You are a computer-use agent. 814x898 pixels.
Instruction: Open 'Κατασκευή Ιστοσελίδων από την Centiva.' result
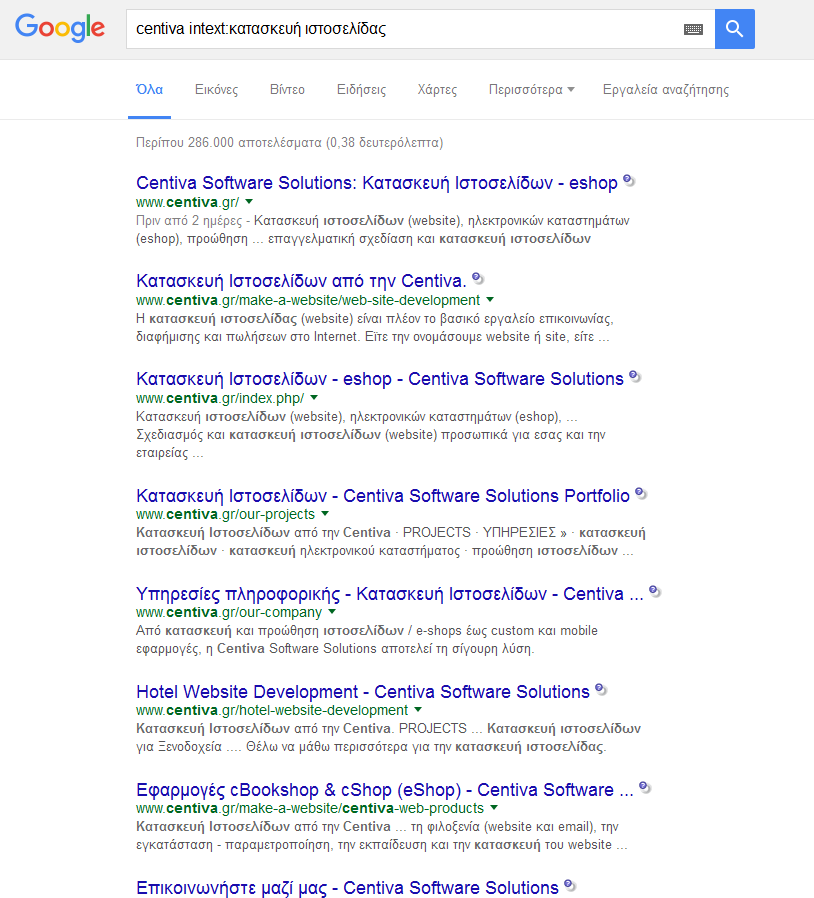click(301, 281)
